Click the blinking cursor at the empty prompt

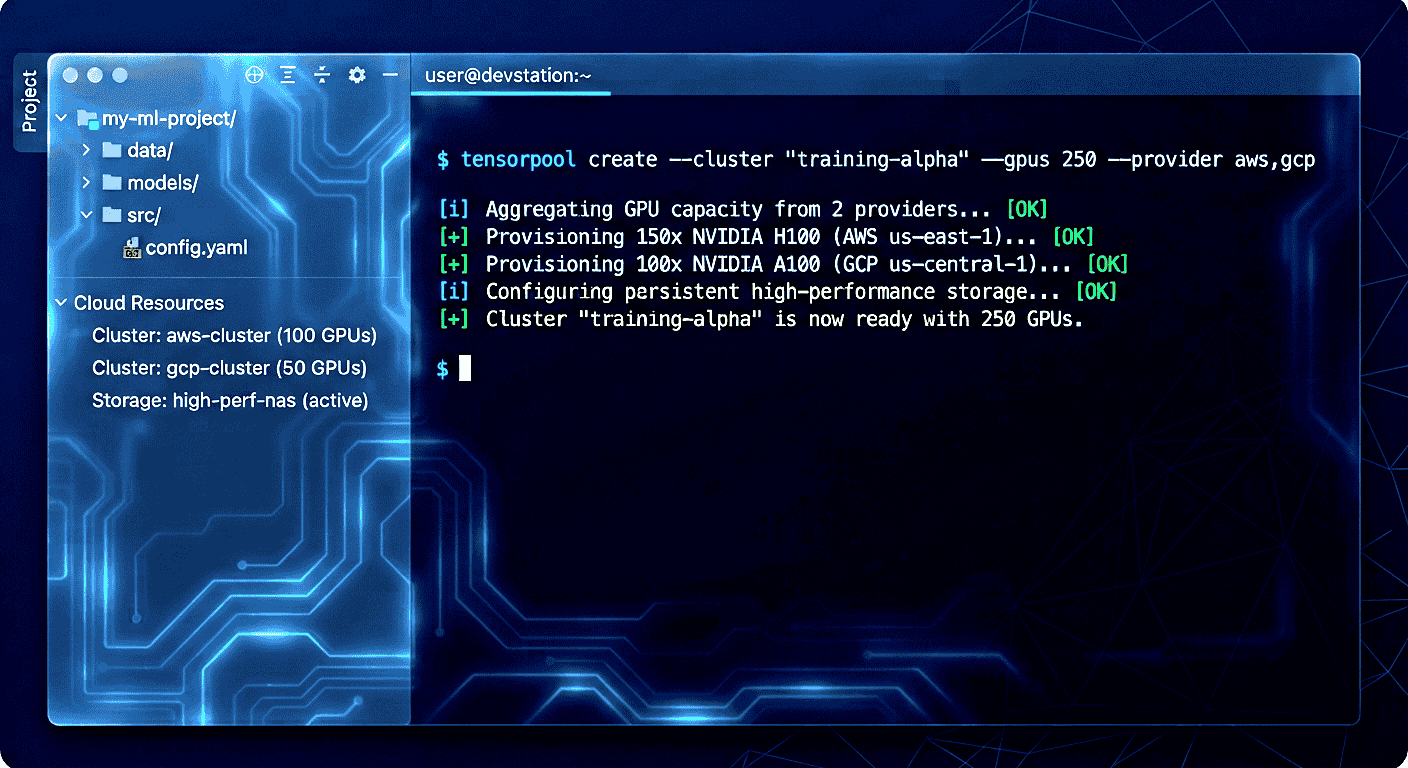(x=465, y=369)
